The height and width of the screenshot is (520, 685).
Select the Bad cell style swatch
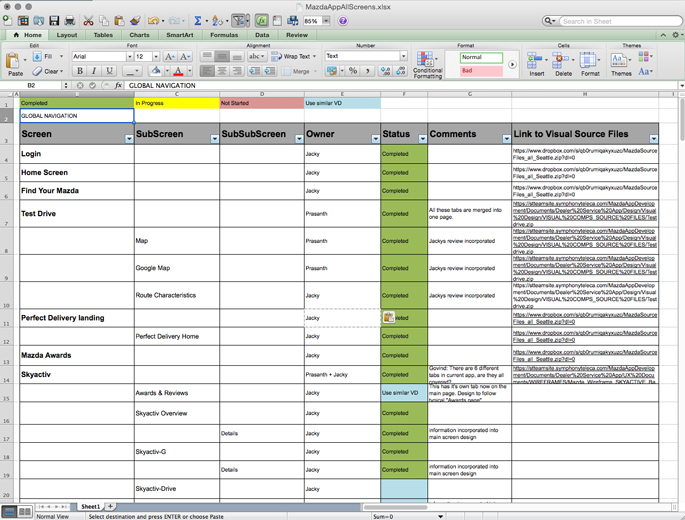(x=481, y=71)
